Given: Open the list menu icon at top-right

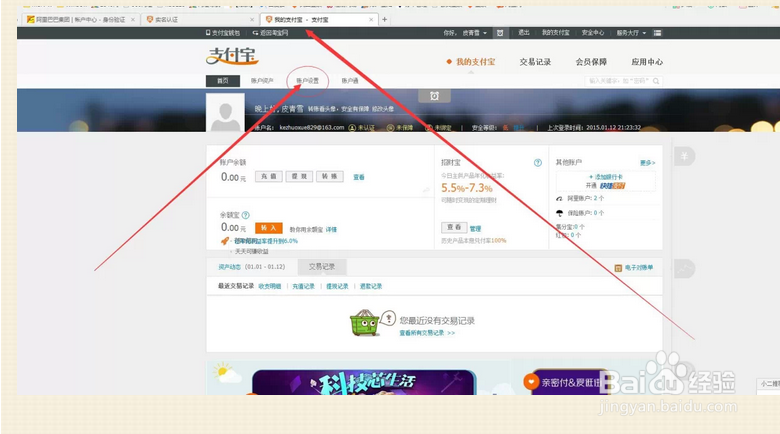Looking at the screenshot, I should [657, 33].
